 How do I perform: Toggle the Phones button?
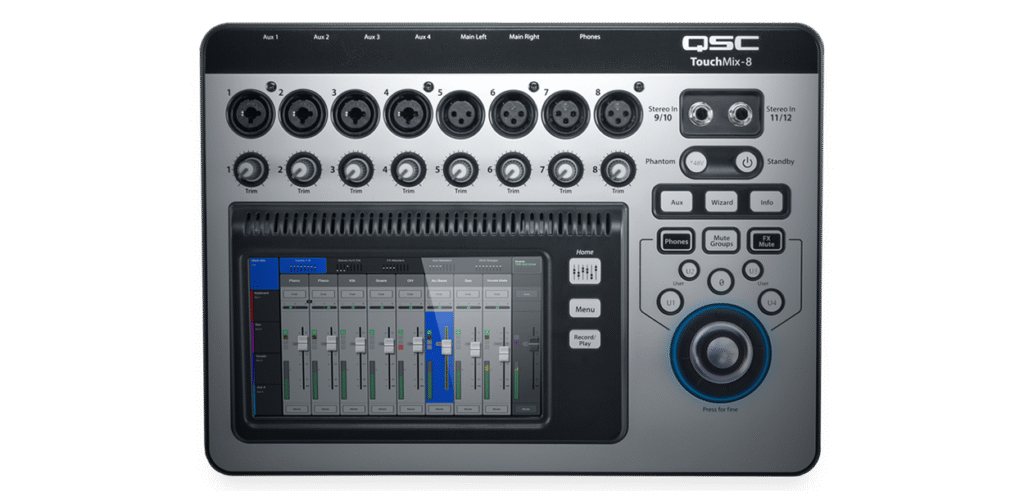pyautogui.click(x=676, y=241)
